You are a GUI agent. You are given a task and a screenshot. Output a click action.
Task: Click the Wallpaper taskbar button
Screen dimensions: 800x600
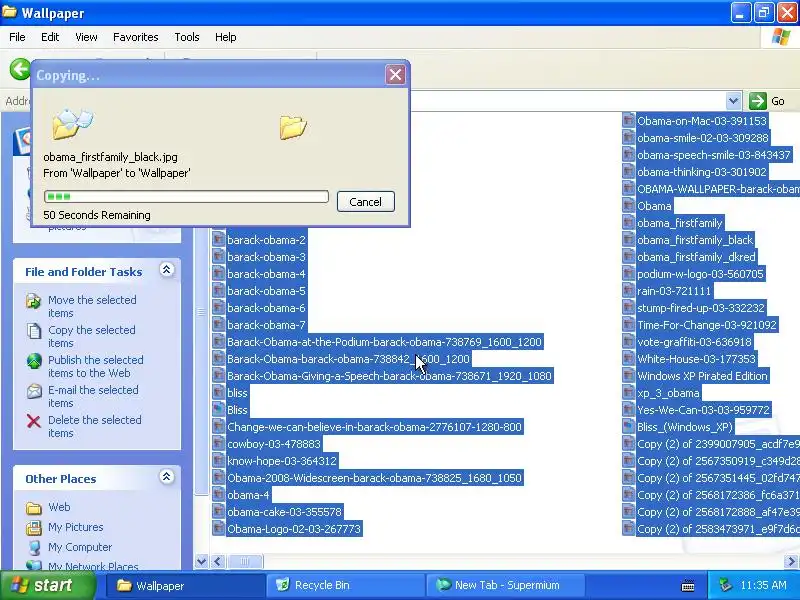[186, 585]
